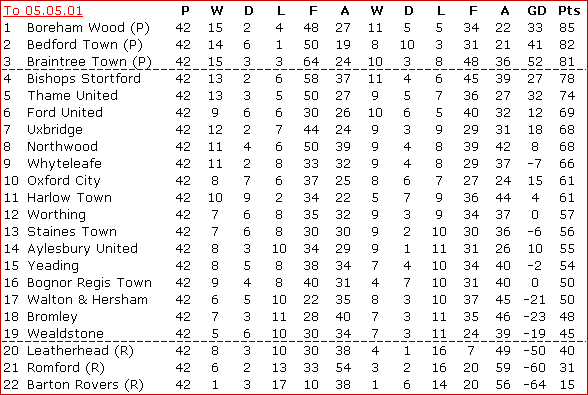The image size is (588, 395).
Task: Select the Uxbridge team name
Action: (x=55, y=130)
